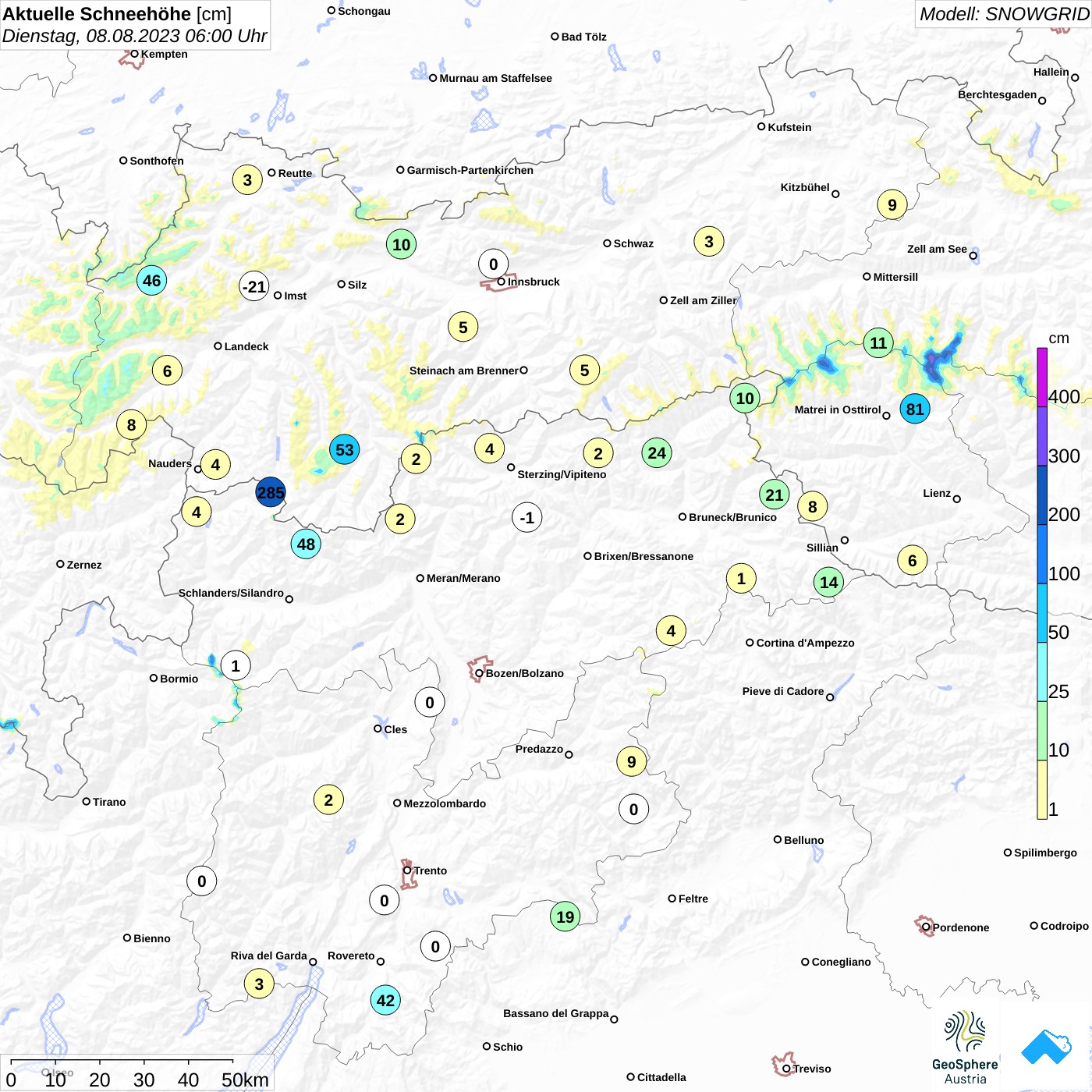Click the Innsbruck city label

click(x=534, y=282)
